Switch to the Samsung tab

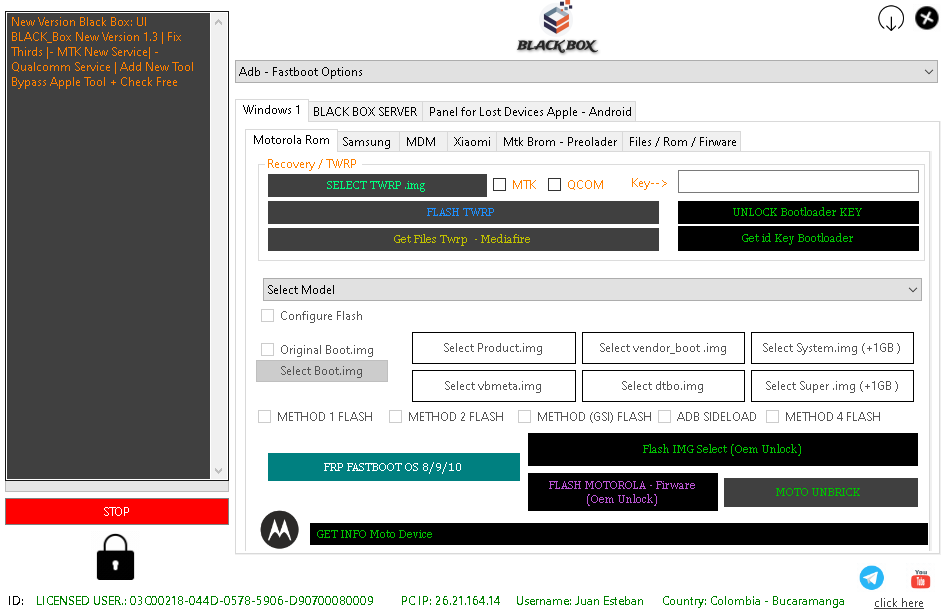click(366, 142)
